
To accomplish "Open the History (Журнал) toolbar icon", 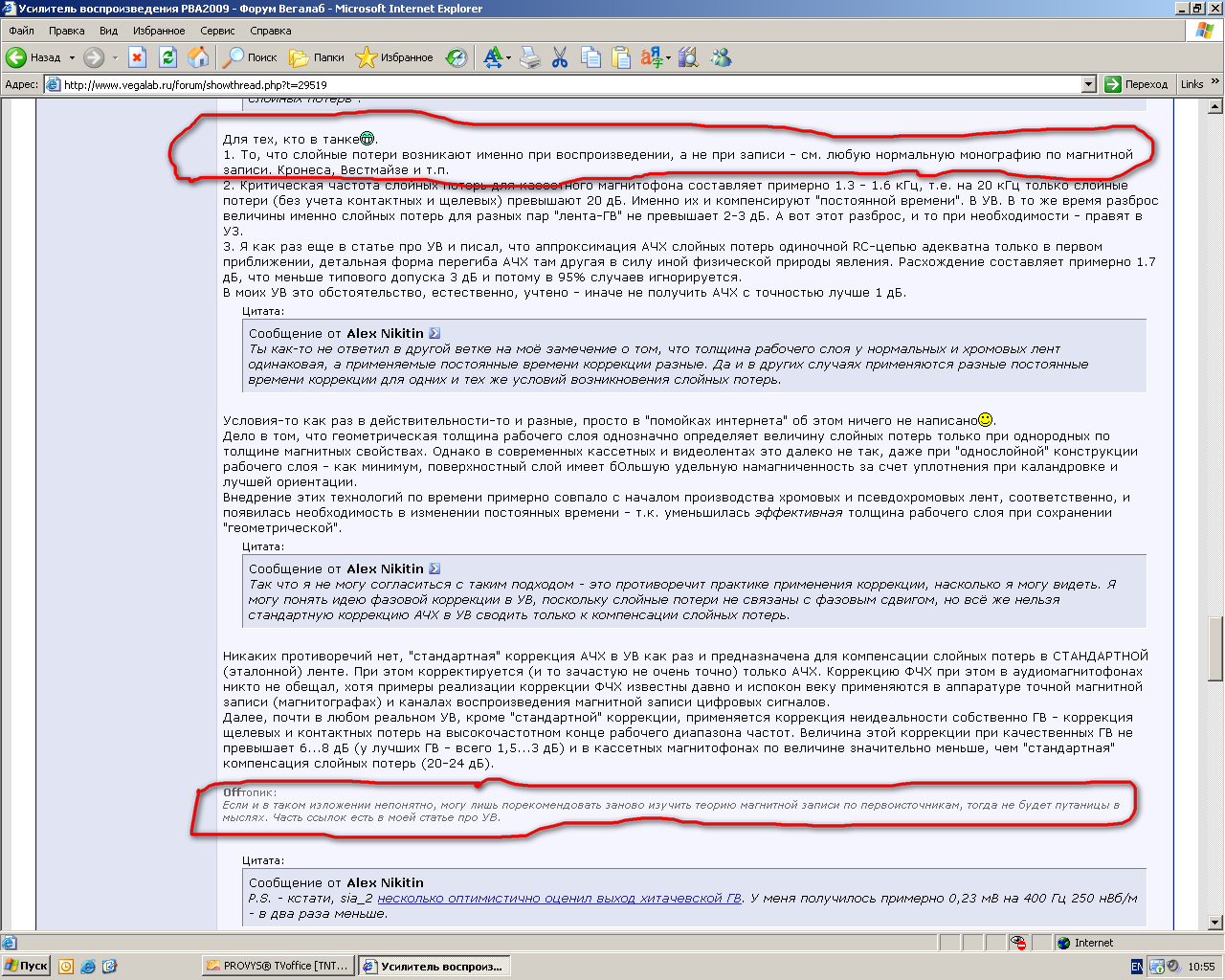I will 457,57.
